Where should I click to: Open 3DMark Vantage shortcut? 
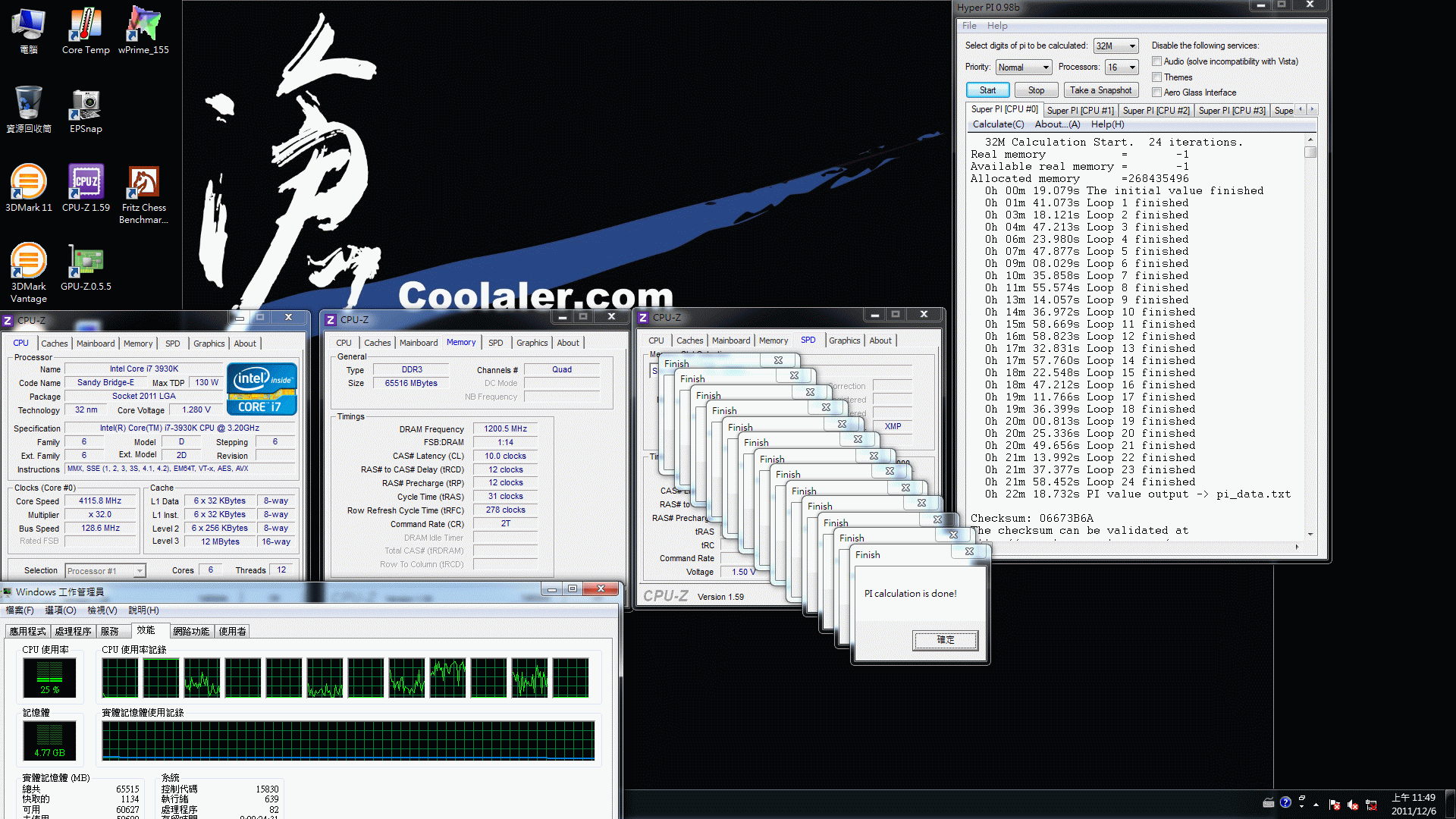28,273
